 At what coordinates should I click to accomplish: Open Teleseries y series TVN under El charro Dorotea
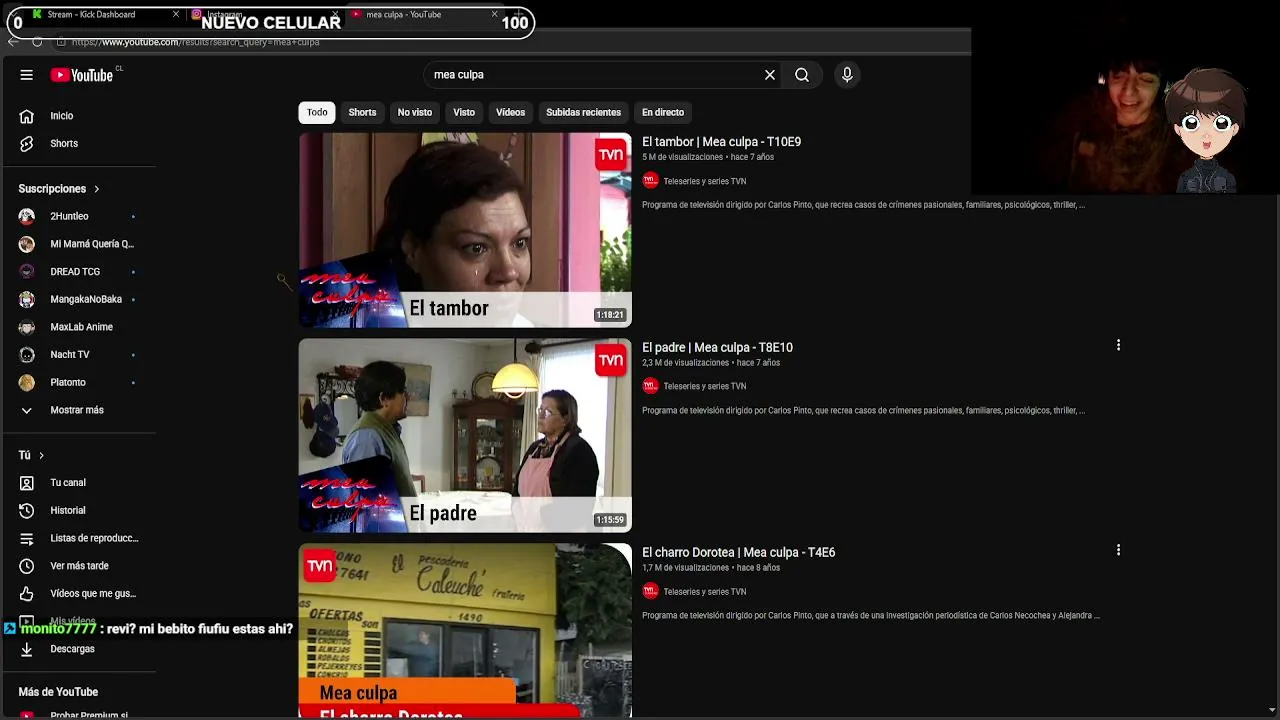(705, 591)
